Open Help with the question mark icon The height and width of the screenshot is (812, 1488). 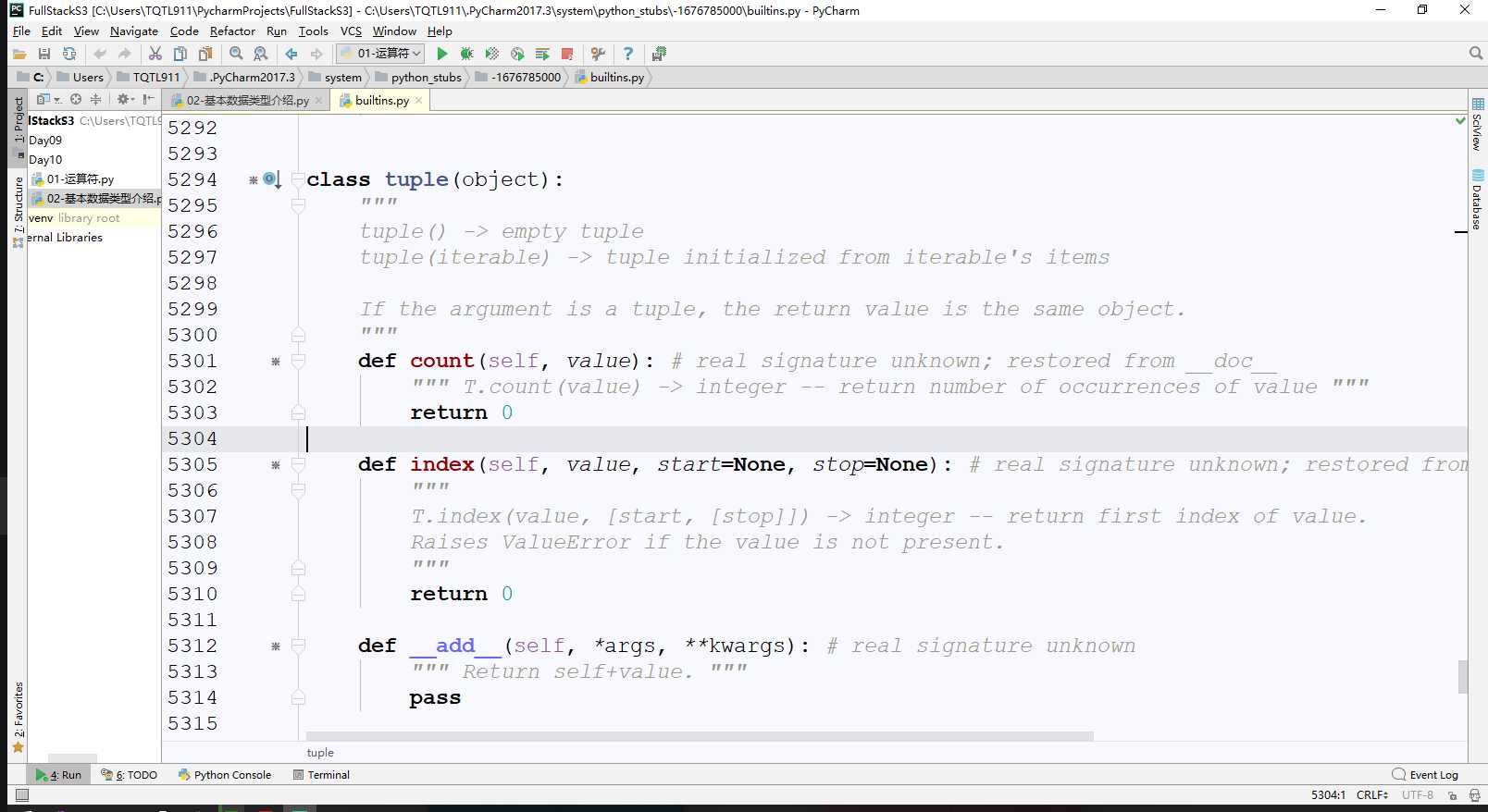pyautogui.click(x=628, y=54)
